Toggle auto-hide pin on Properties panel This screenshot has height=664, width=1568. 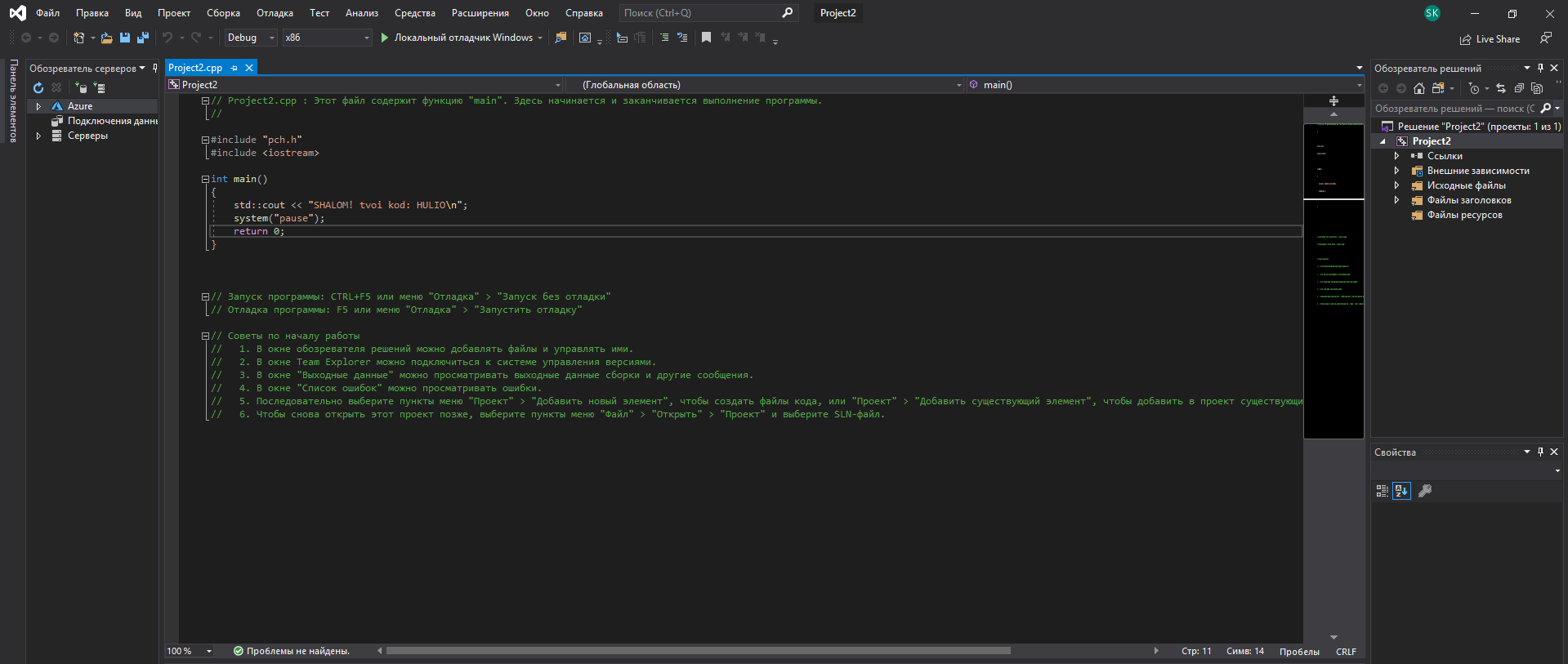point(1541,452)
